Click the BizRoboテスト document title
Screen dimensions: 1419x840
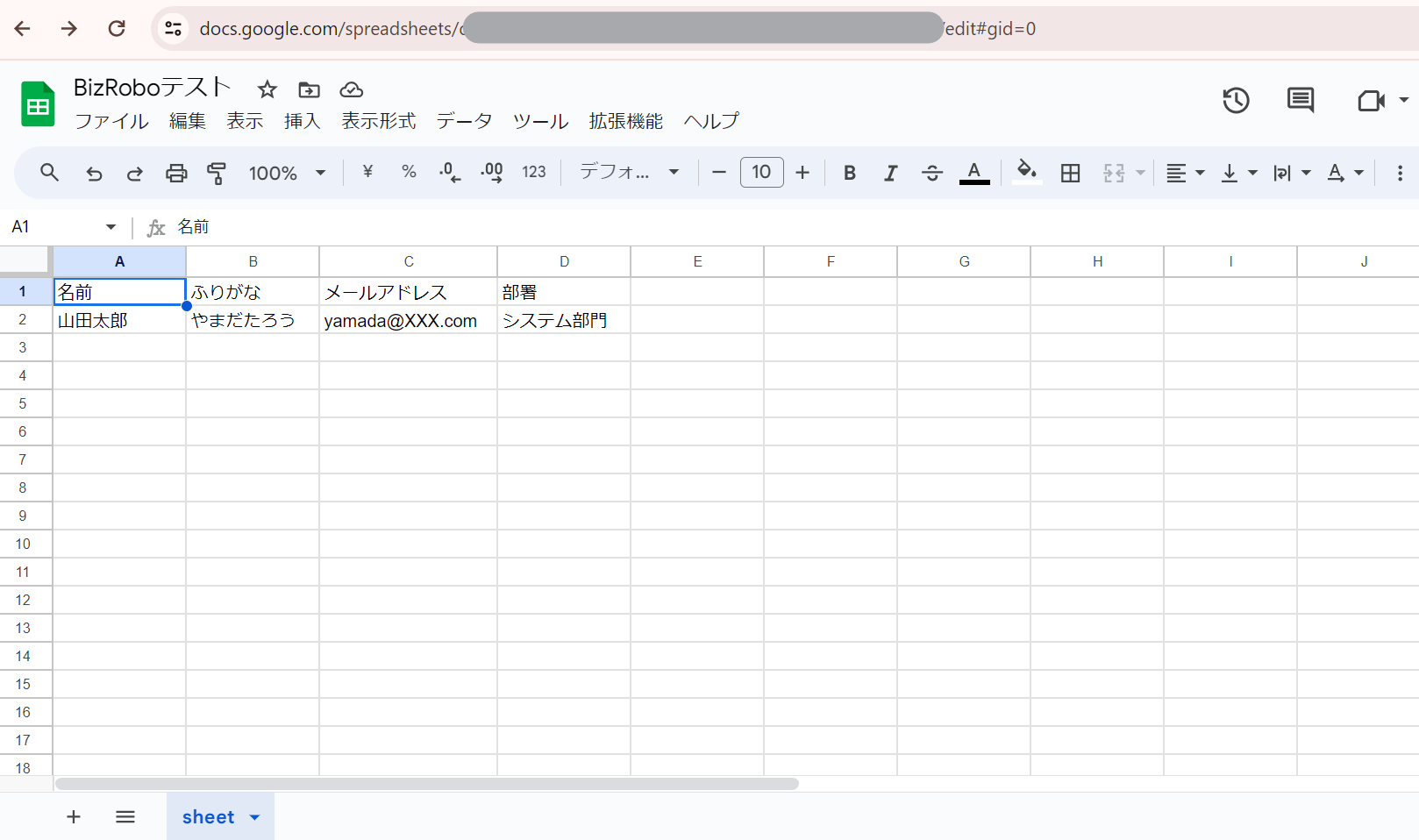tap(152, 88)
